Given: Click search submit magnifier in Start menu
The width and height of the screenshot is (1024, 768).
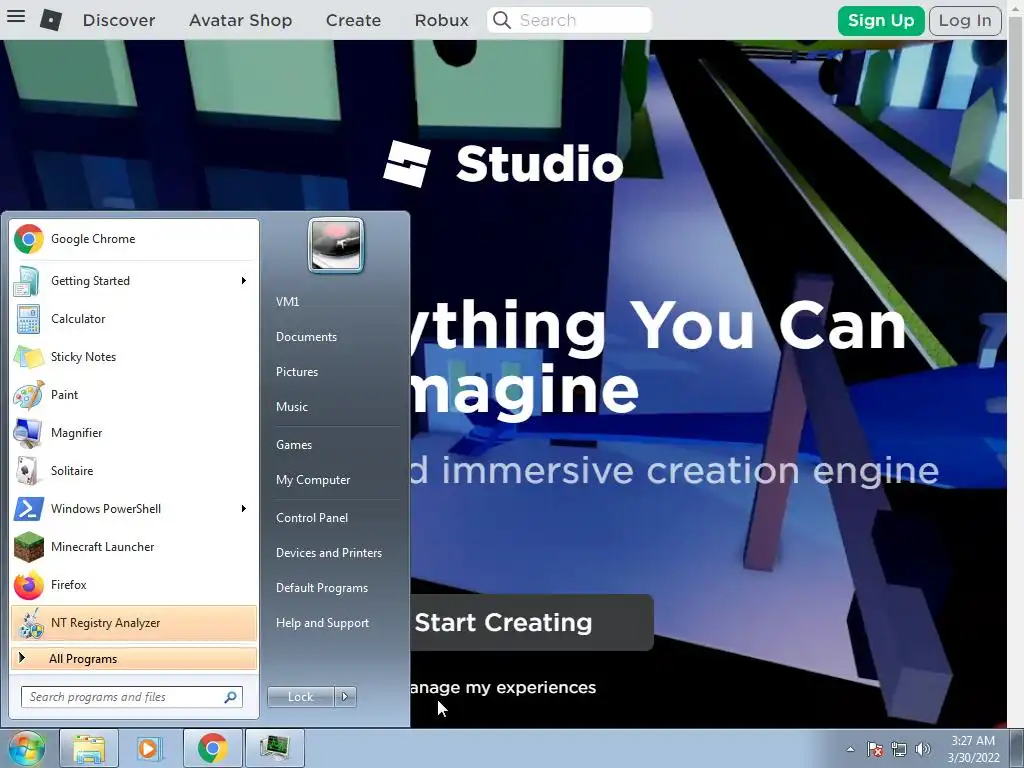Looking at the screenshot, I should (x=230, y=697).
